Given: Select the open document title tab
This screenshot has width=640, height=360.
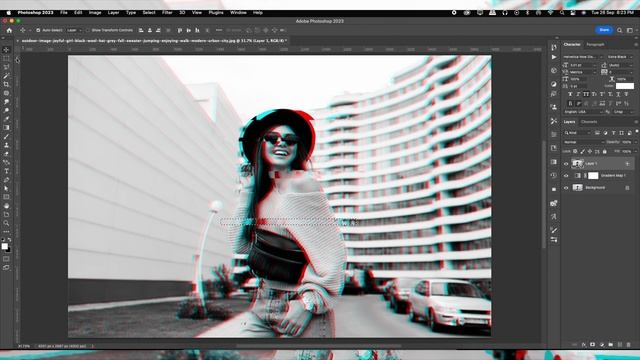Looking at the screenshot, I should (153, 41).
